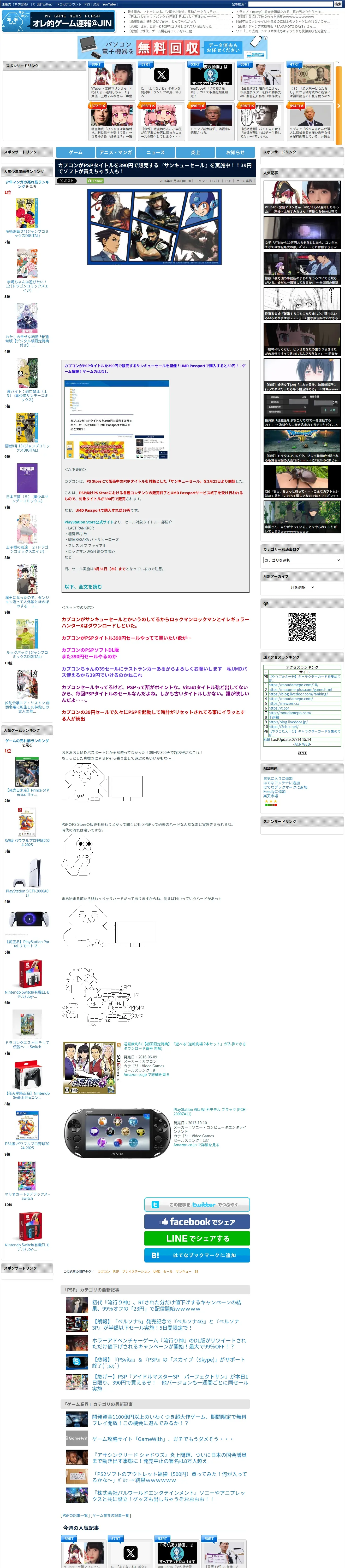Click the https://matome-plus.com/game.html ranking link
Screen dimensions: 345x1568
coord(300,690)
